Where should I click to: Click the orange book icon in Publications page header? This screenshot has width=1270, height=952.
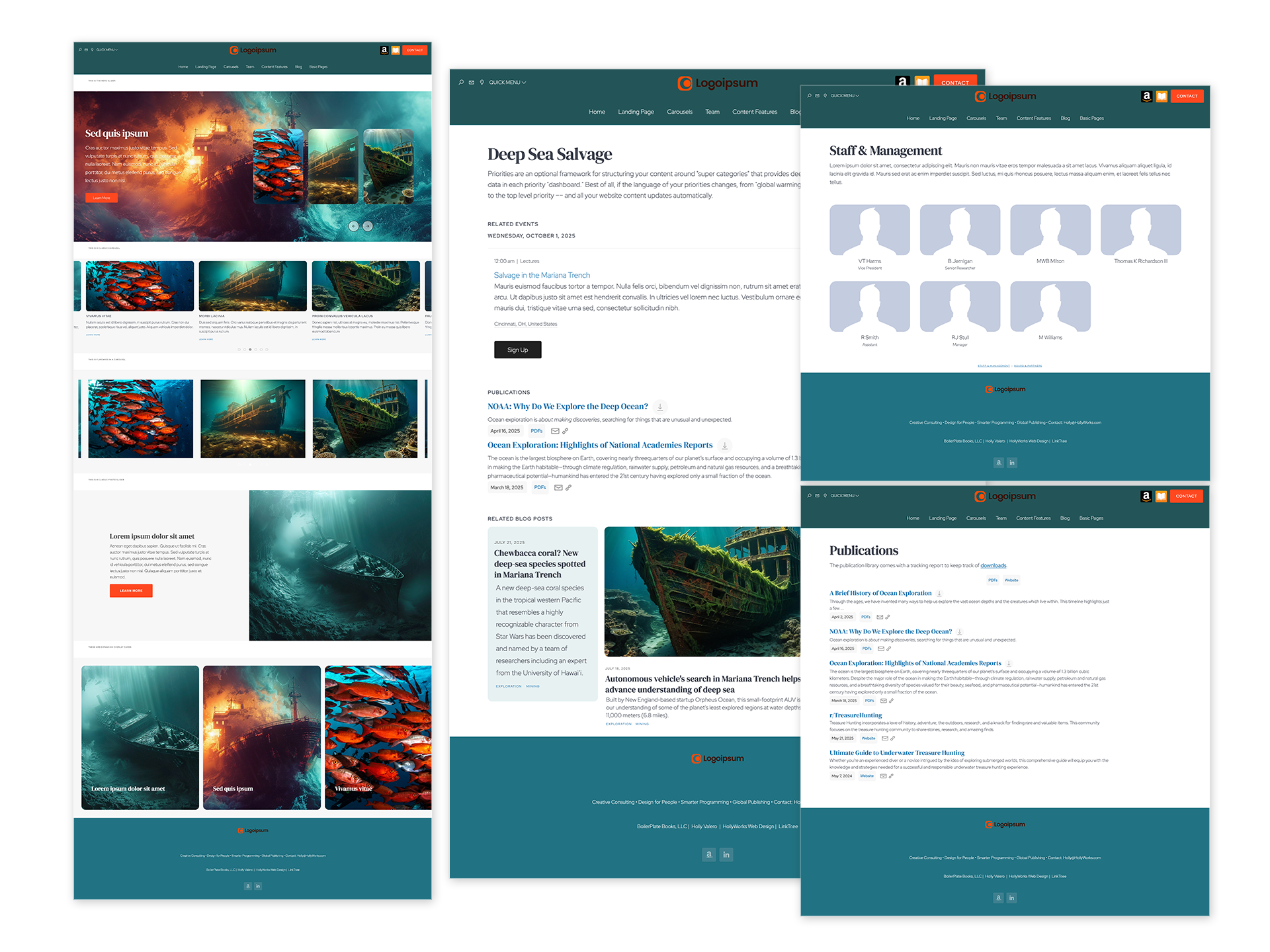[1161, 496]
